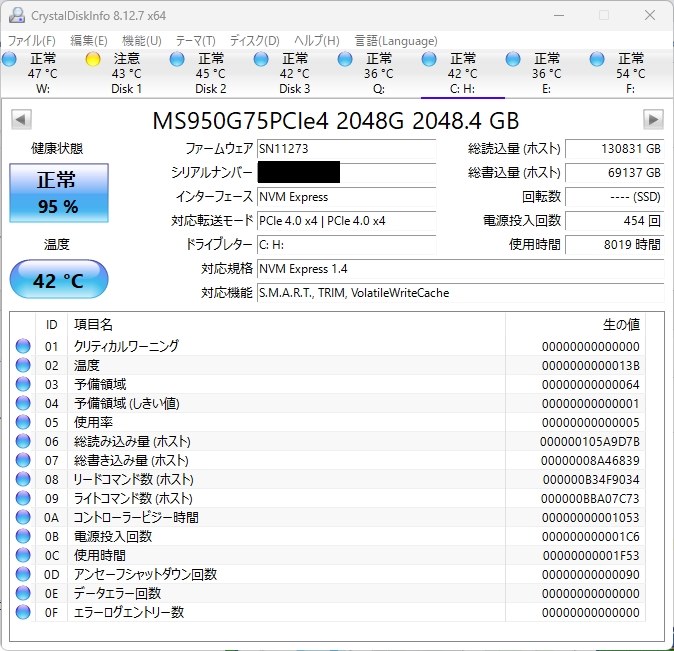Select row 02 温度
Image resolution: width=674 pixels, height=651 pixels.
328,365
